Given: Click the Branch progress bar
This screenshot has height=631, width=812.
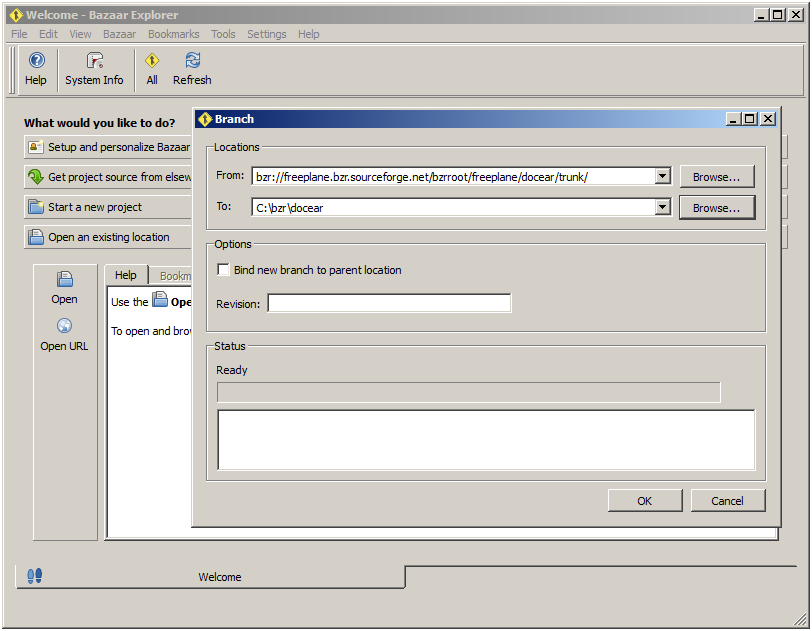Looking at the screenshot, I should (x=469, y=392).
